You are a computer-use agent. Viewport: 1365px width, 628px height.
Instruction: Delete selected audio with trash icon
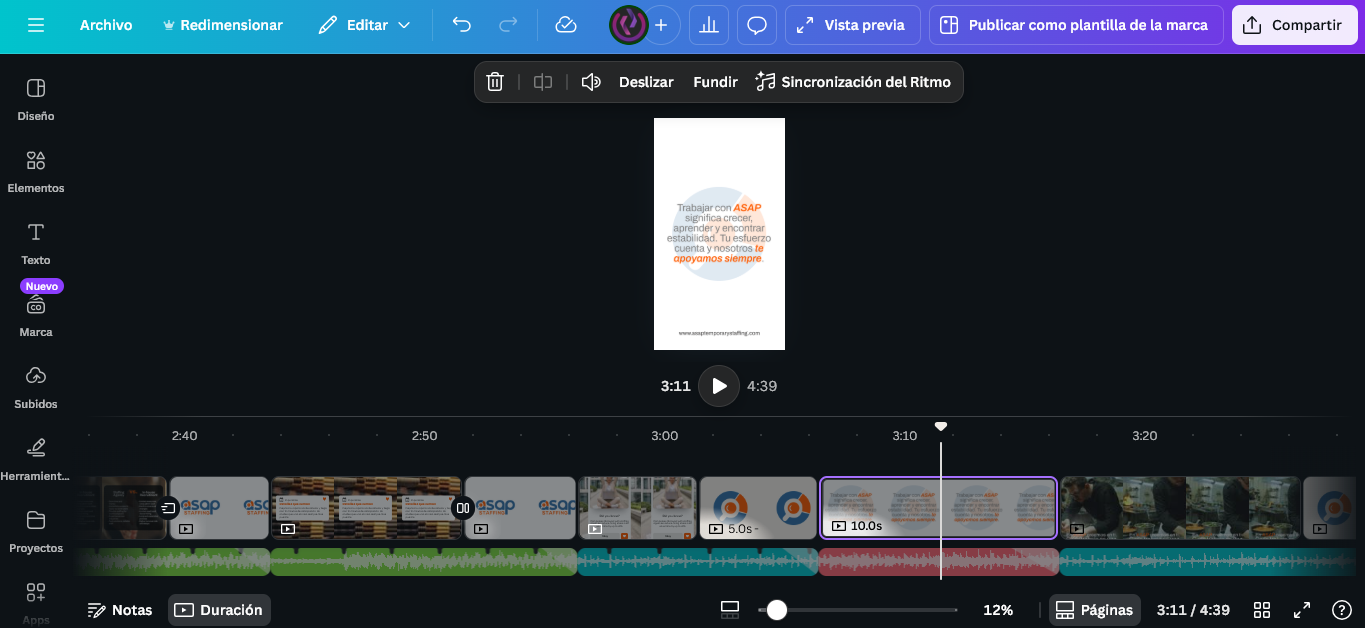pyautogui.click(x=495, y=82)
